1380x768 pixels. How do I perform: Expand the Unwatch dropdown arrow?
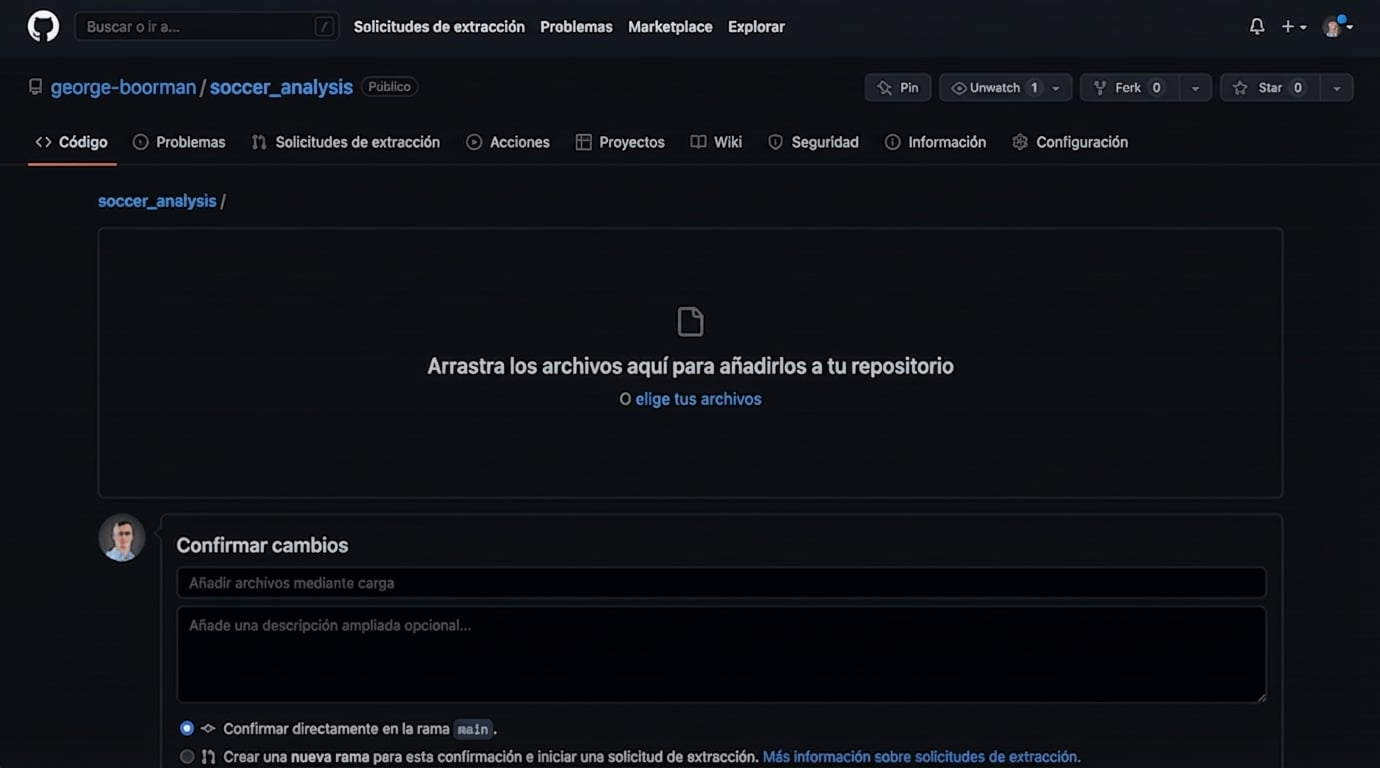click(1056, 88)
